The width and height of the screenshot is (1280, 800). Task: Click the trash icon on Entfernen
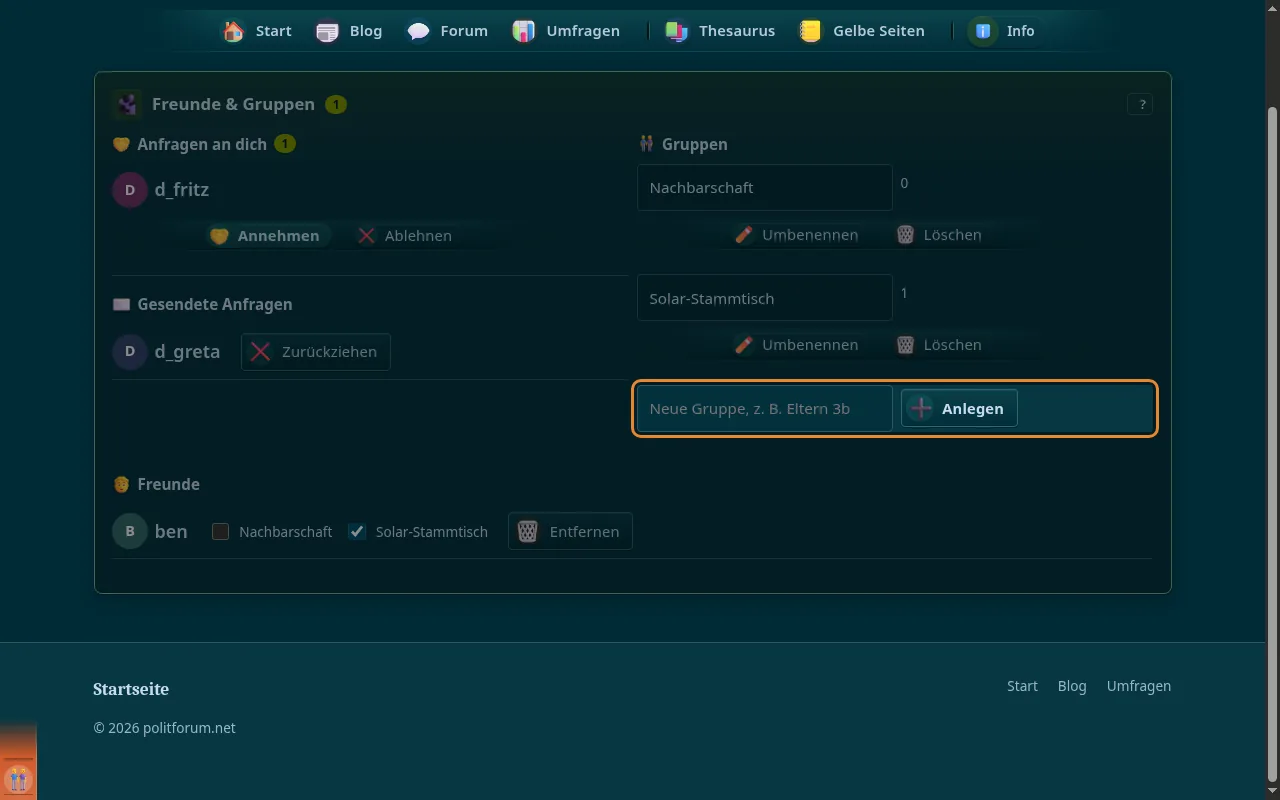[528, 531]
